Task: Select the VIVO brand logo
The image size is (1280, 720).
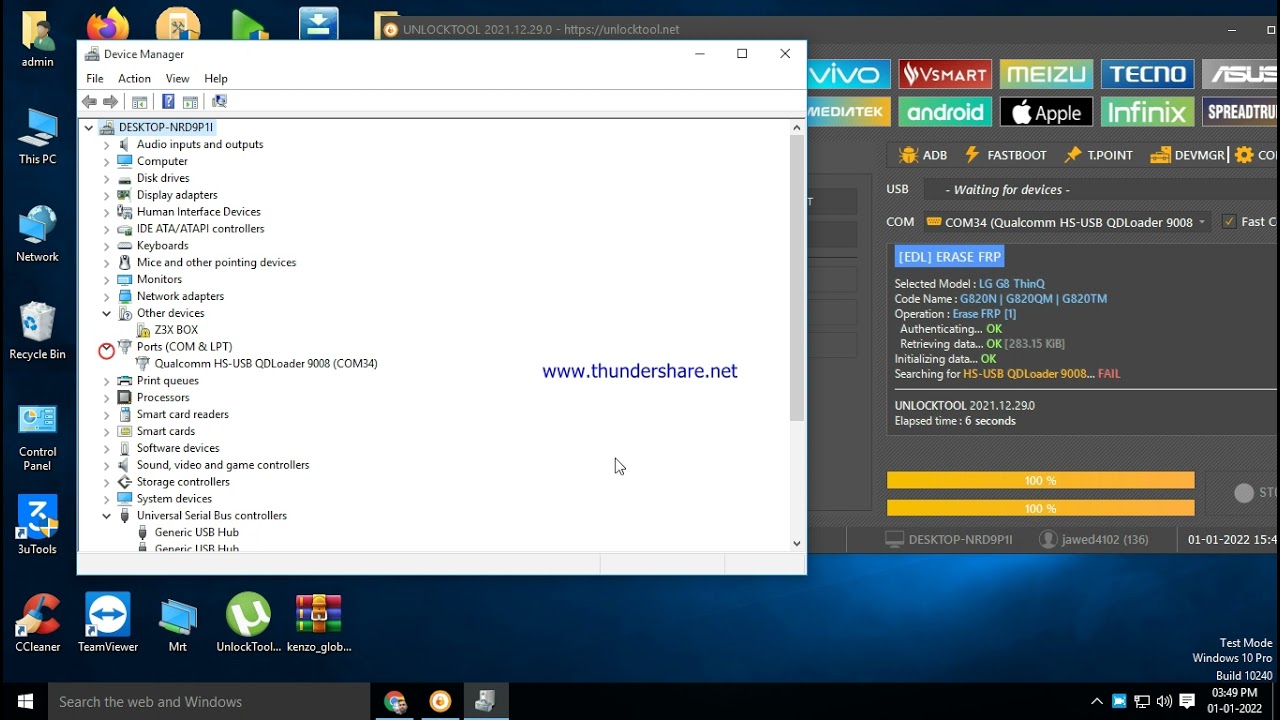Action: 847,74
